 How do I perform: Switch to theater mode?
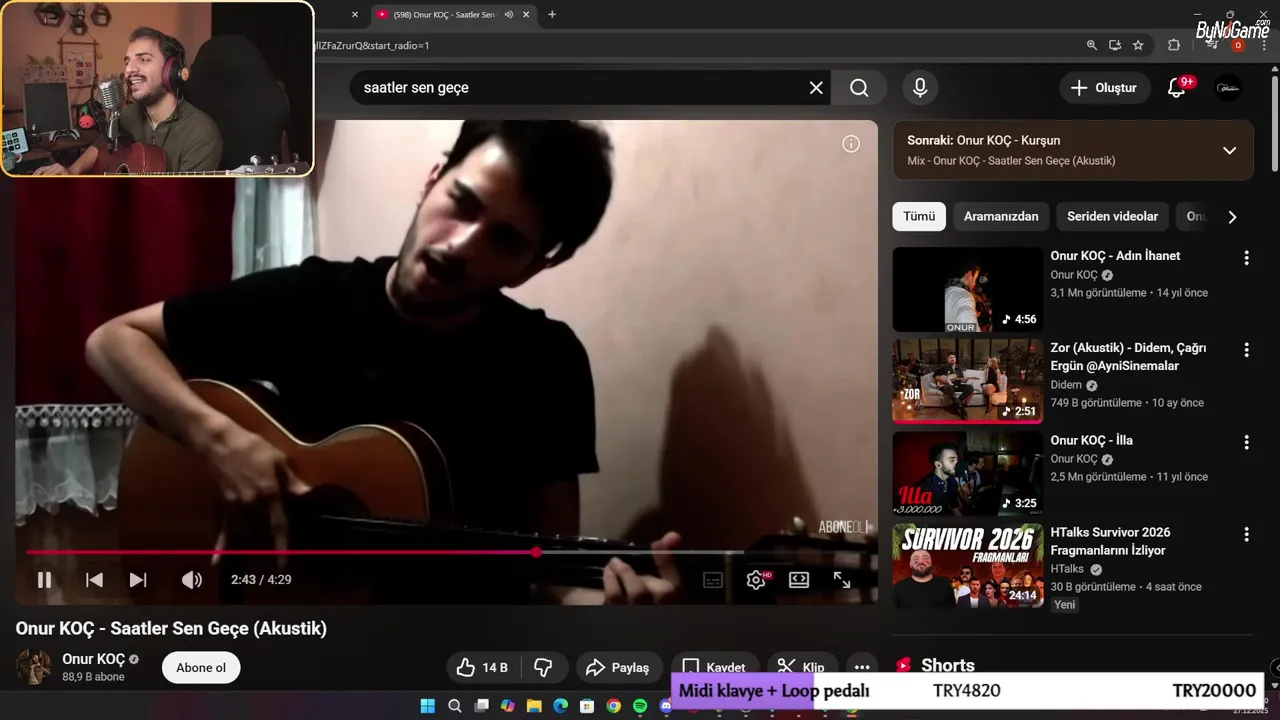[x=799, y=580]
